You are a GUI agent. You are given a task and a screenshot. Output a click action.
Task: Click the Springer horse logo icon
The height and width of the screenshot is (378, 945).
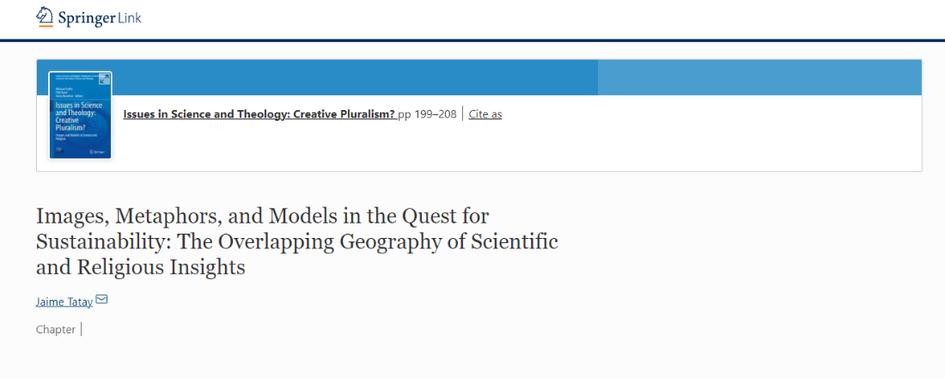point(45,16)
